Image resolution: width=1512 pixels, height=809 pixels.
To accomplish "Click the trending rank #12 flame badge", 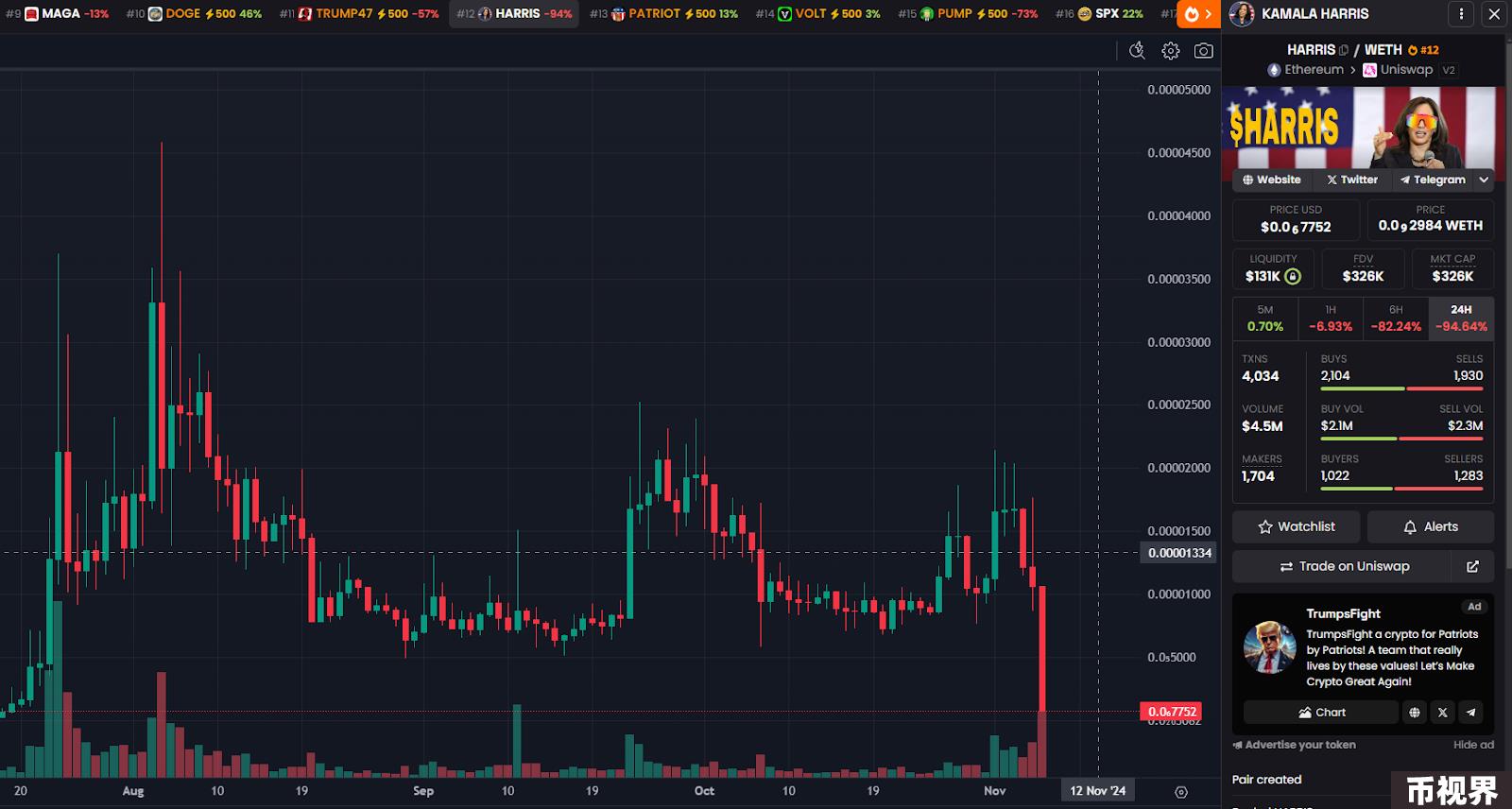I will (x=1423, y=50).
